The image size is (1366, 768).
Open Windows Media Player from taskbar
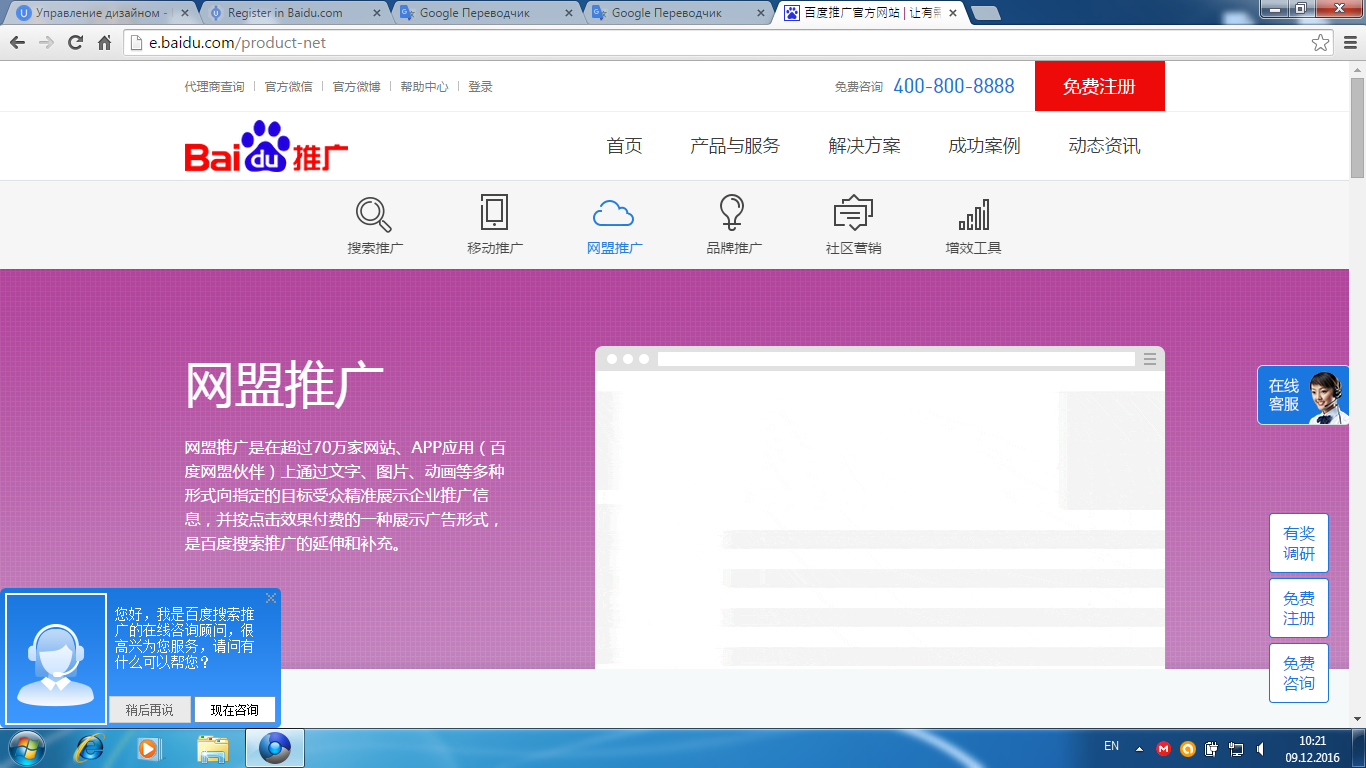(x=150, y=748)
